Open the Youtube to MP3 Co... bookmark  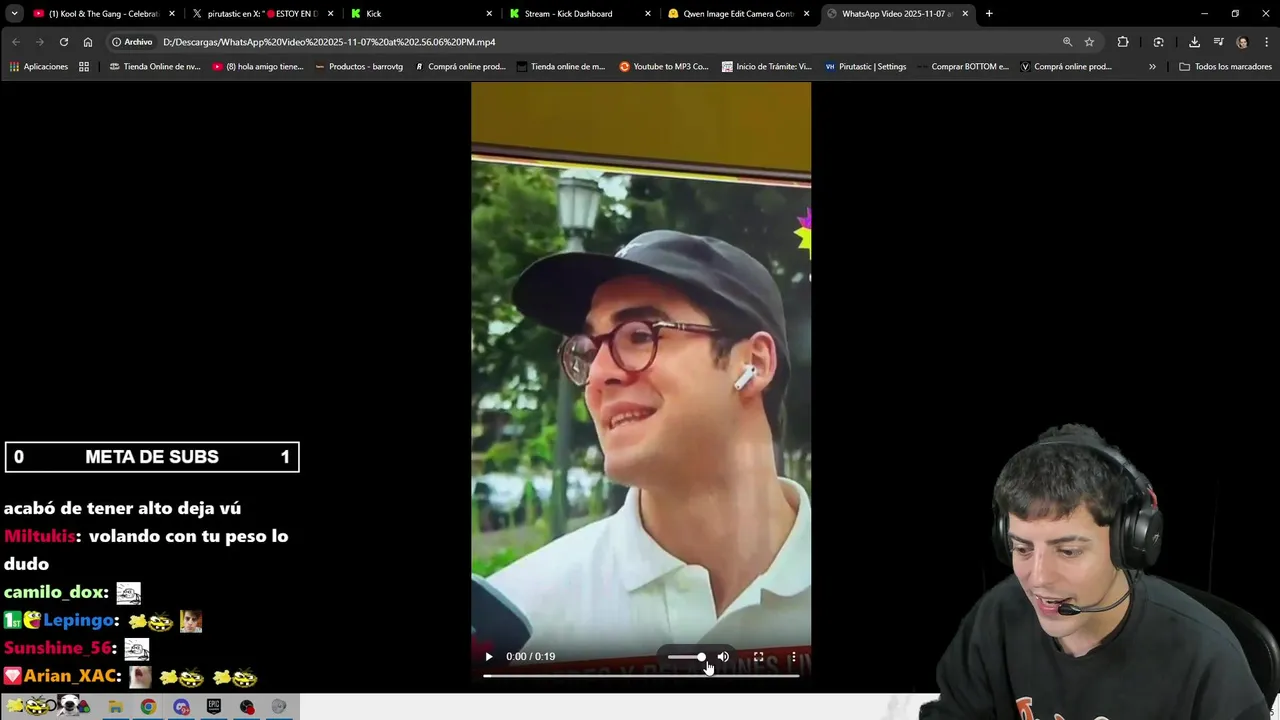[x=664, y=67]
